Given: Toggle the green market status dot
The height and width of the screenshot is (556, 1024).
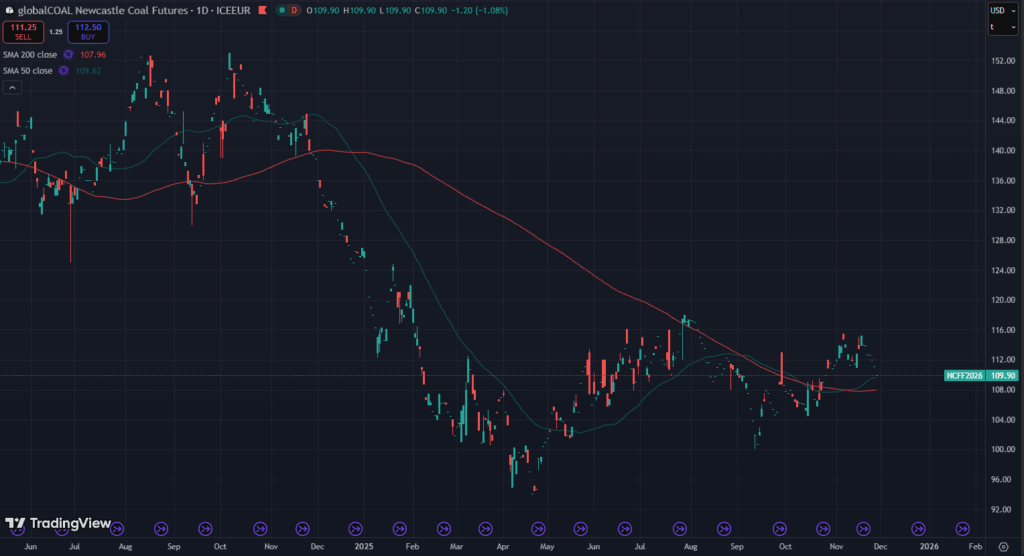Looking at the screenshot, I should 283,10.
